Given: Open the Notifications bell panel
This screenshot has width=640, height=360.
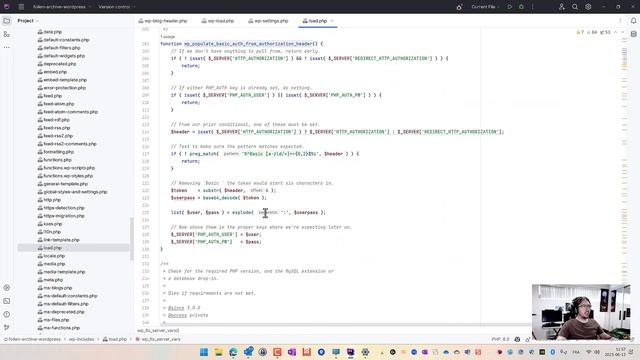Looking at the screenshot, I should tap(633, 20).
